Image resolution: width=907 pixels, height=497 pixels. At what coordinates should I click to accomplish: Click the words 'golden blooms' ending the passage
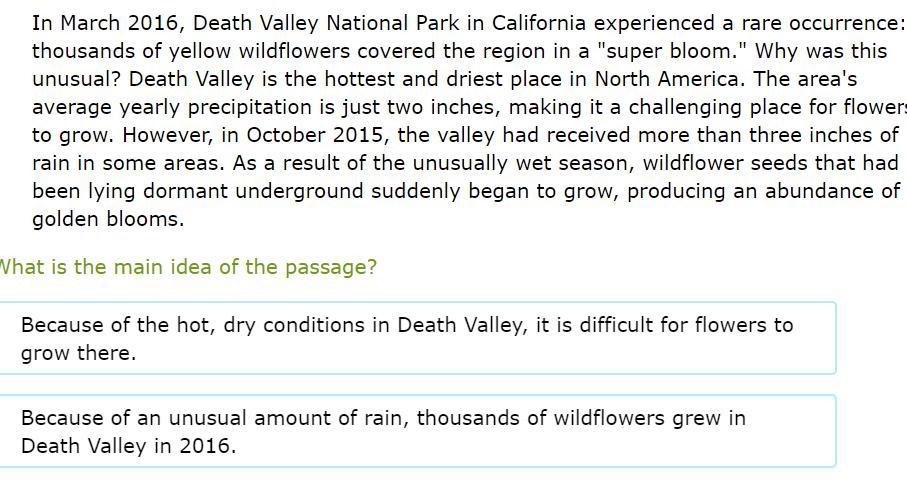(x=107, y=219)
